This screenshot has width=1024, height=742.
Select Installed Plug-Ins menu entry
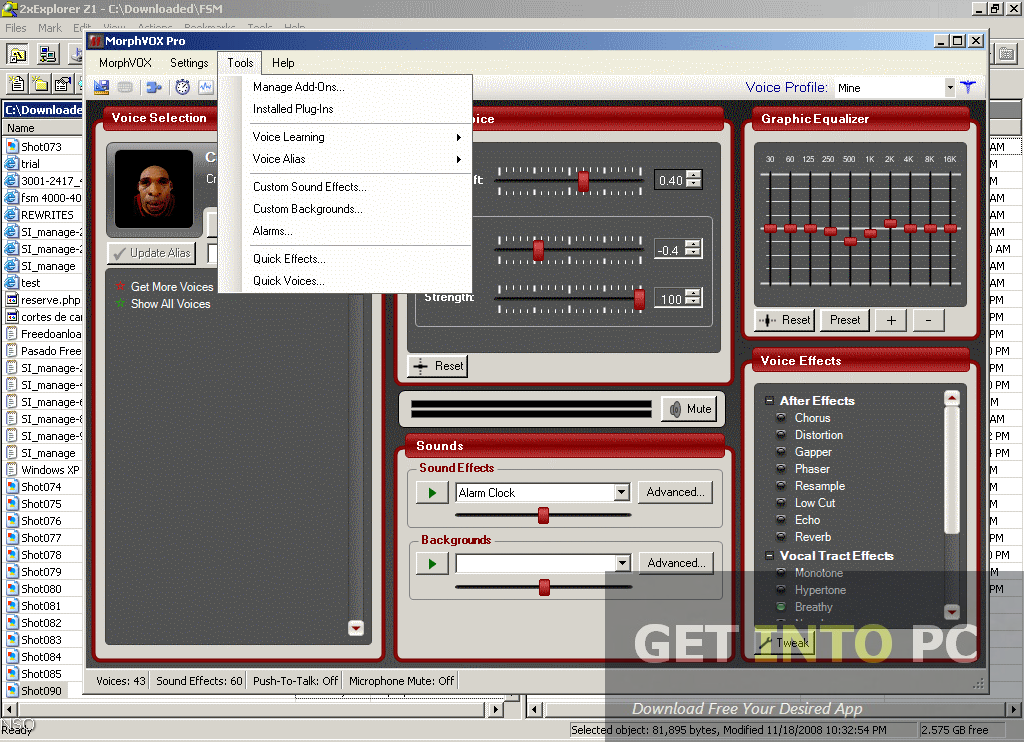[356, 109]
